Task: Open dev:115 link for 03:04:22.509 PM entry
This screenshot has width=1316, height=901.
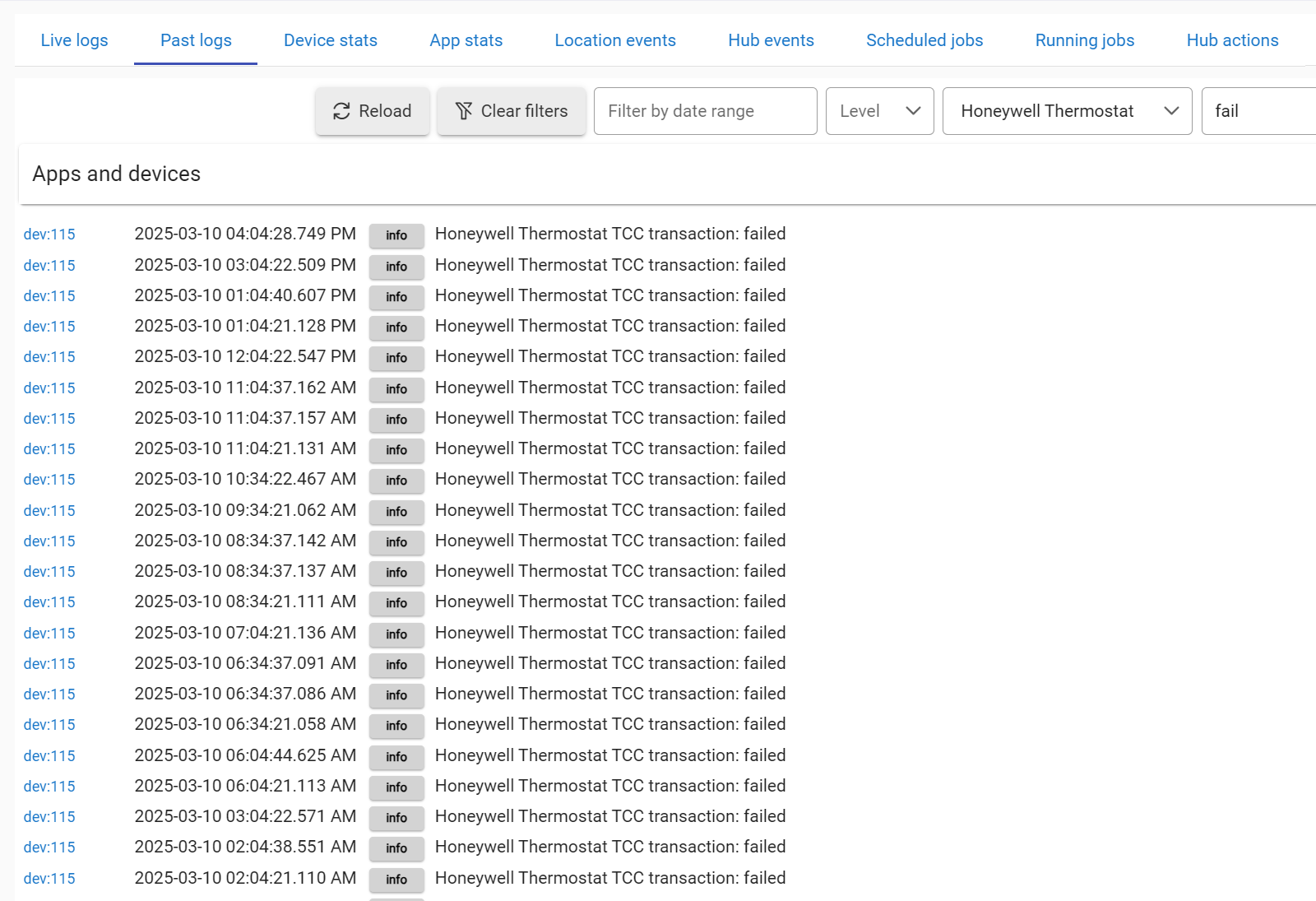Action: point(49,266)
